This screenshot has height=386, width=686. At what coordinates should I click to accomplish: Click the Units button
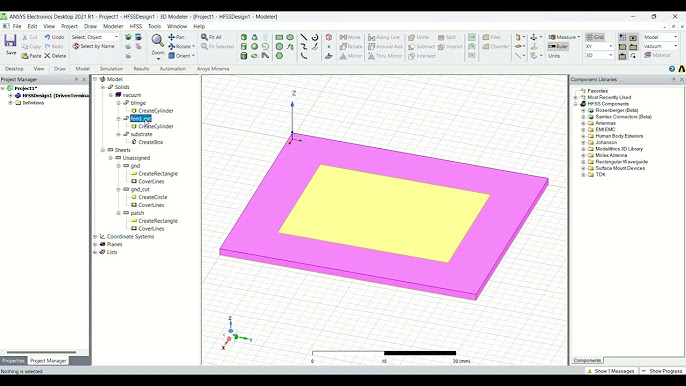pyautogui.click(x=554, y=56)
